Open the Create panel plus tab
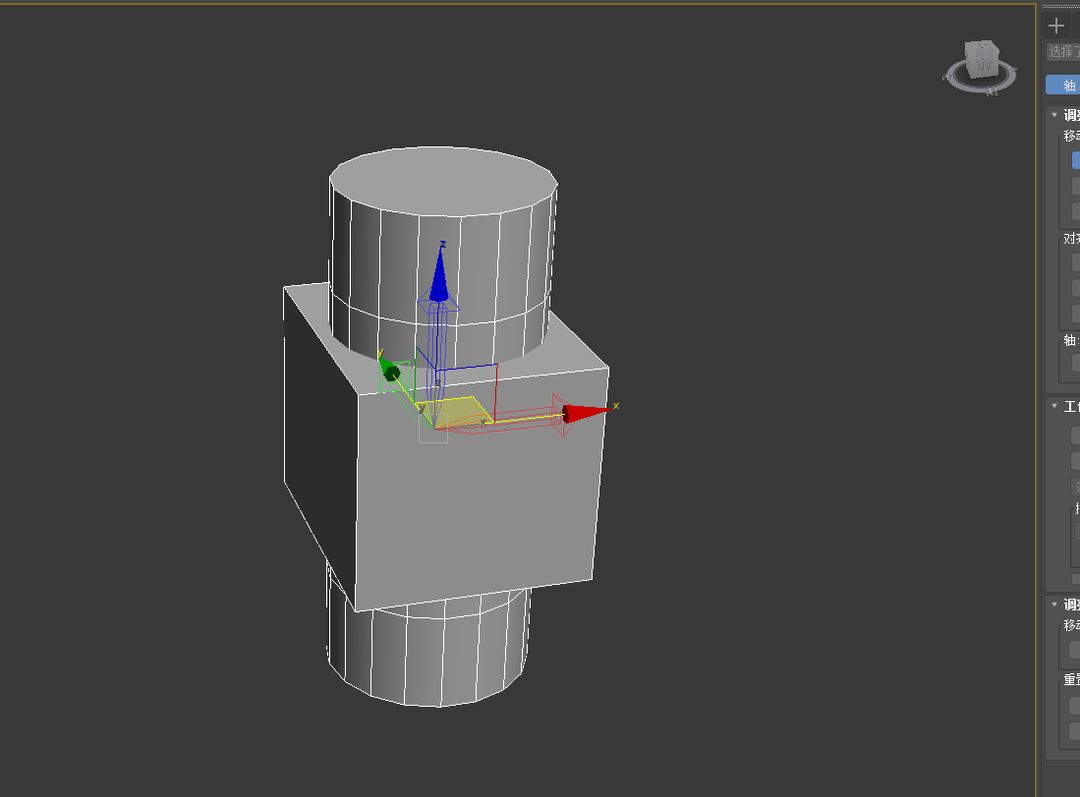Viewport: 1080px width, 797px height. [1056, 26]
